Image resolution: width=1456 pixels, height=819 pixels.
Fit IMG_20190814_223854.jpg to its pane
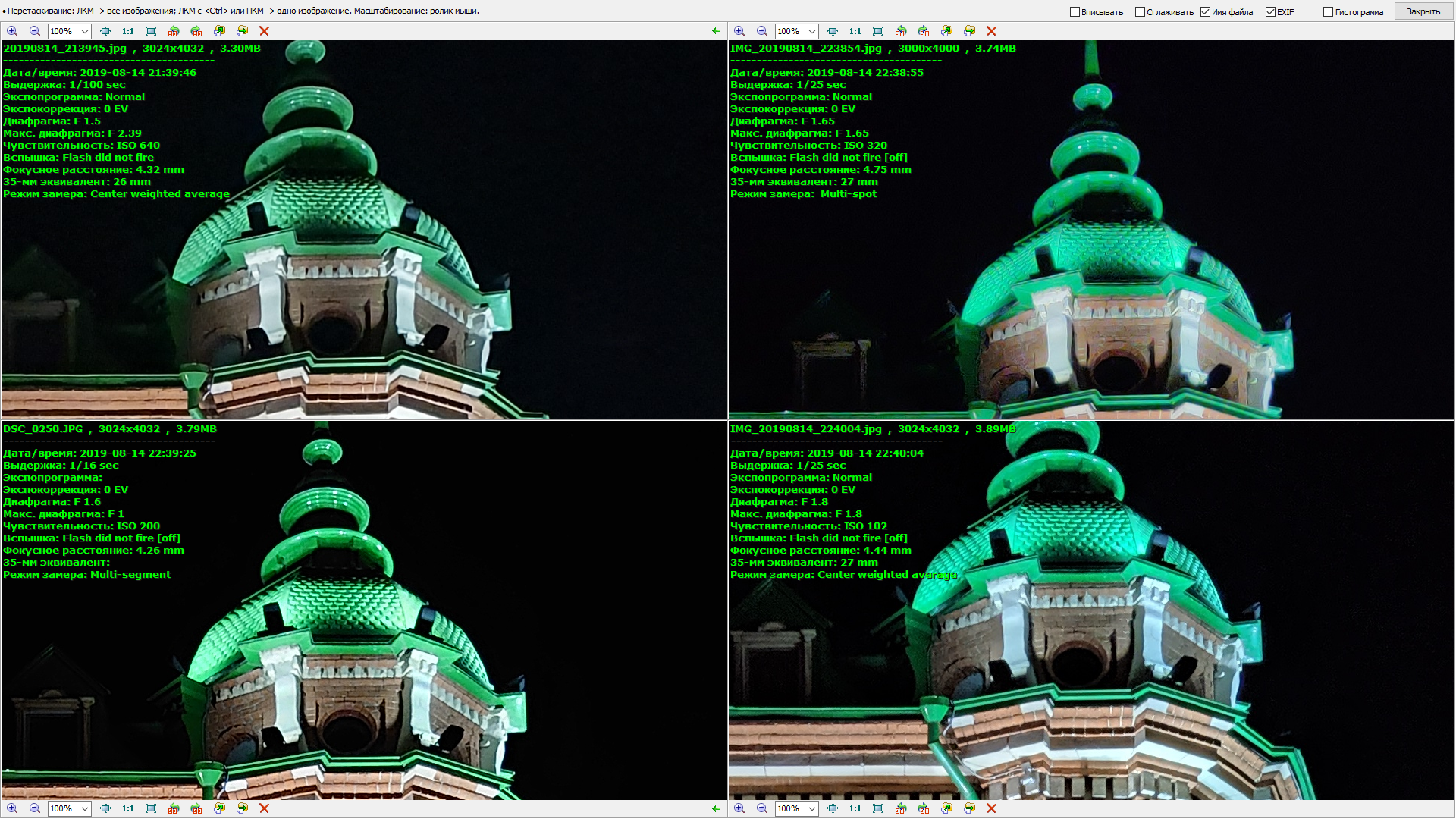[x=833, y=31]
